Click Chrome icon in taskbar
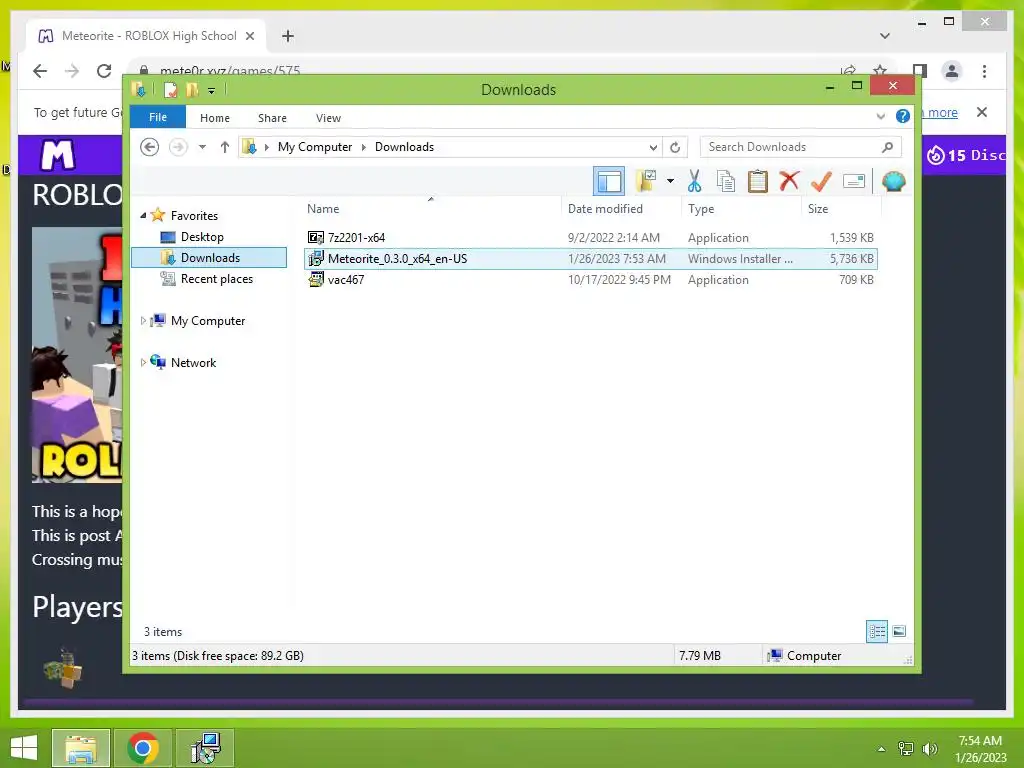The image size is (1024, 768). click(x=143, y=748)
